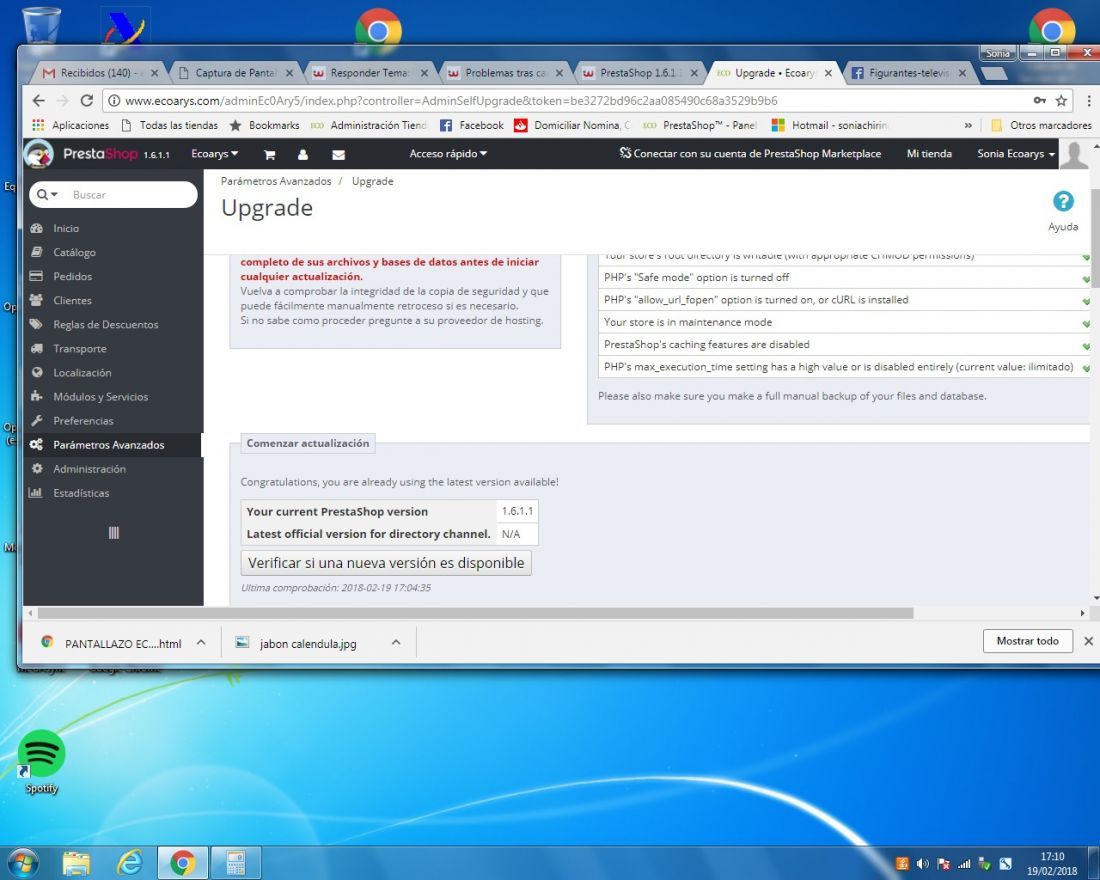Switch to the Figurantes-televisión Facebook tab
The image size is (1100, 880).
point(908,73)
